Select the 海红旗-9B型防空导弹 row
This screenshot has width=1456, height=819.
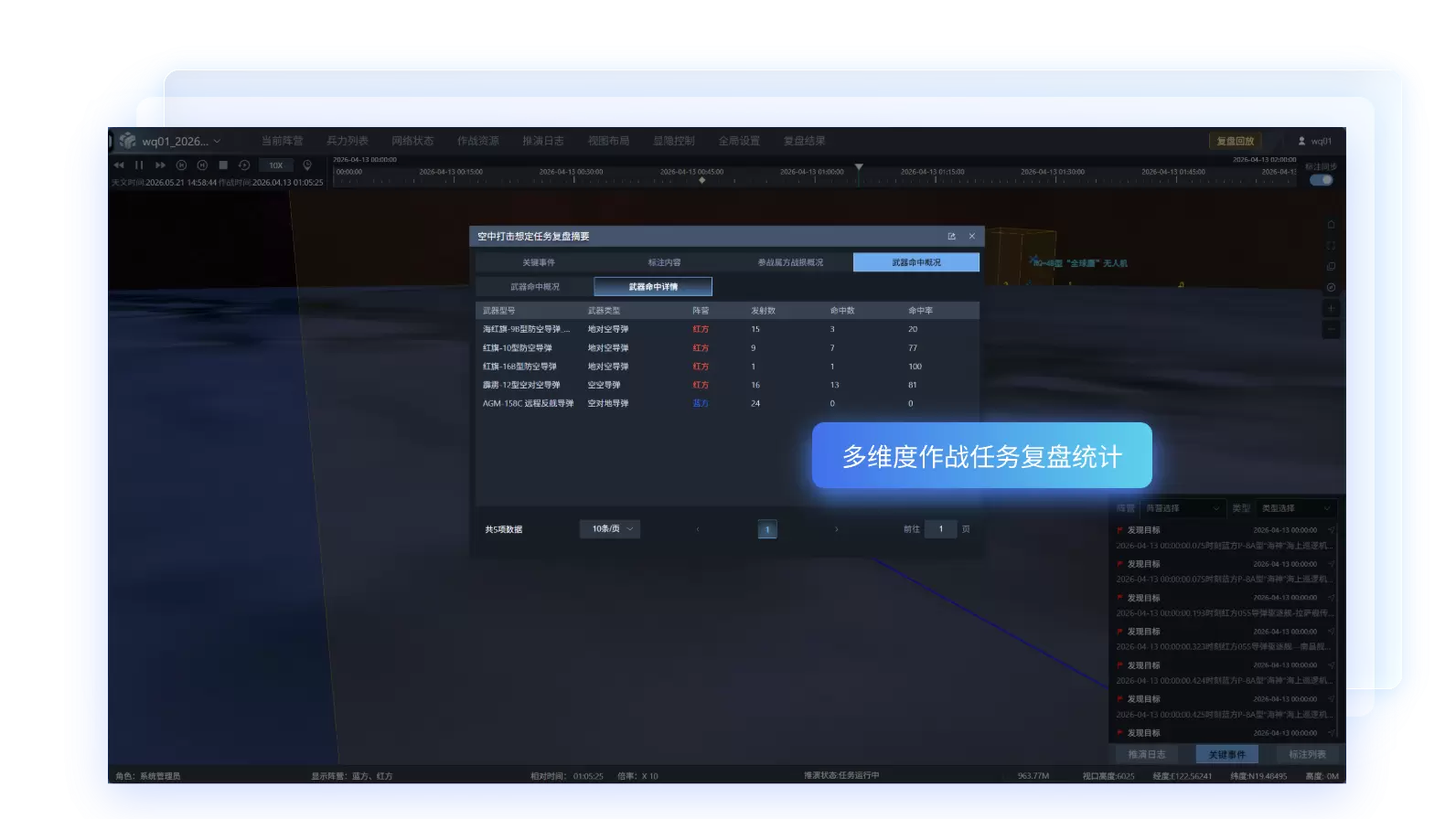[728, 329]
